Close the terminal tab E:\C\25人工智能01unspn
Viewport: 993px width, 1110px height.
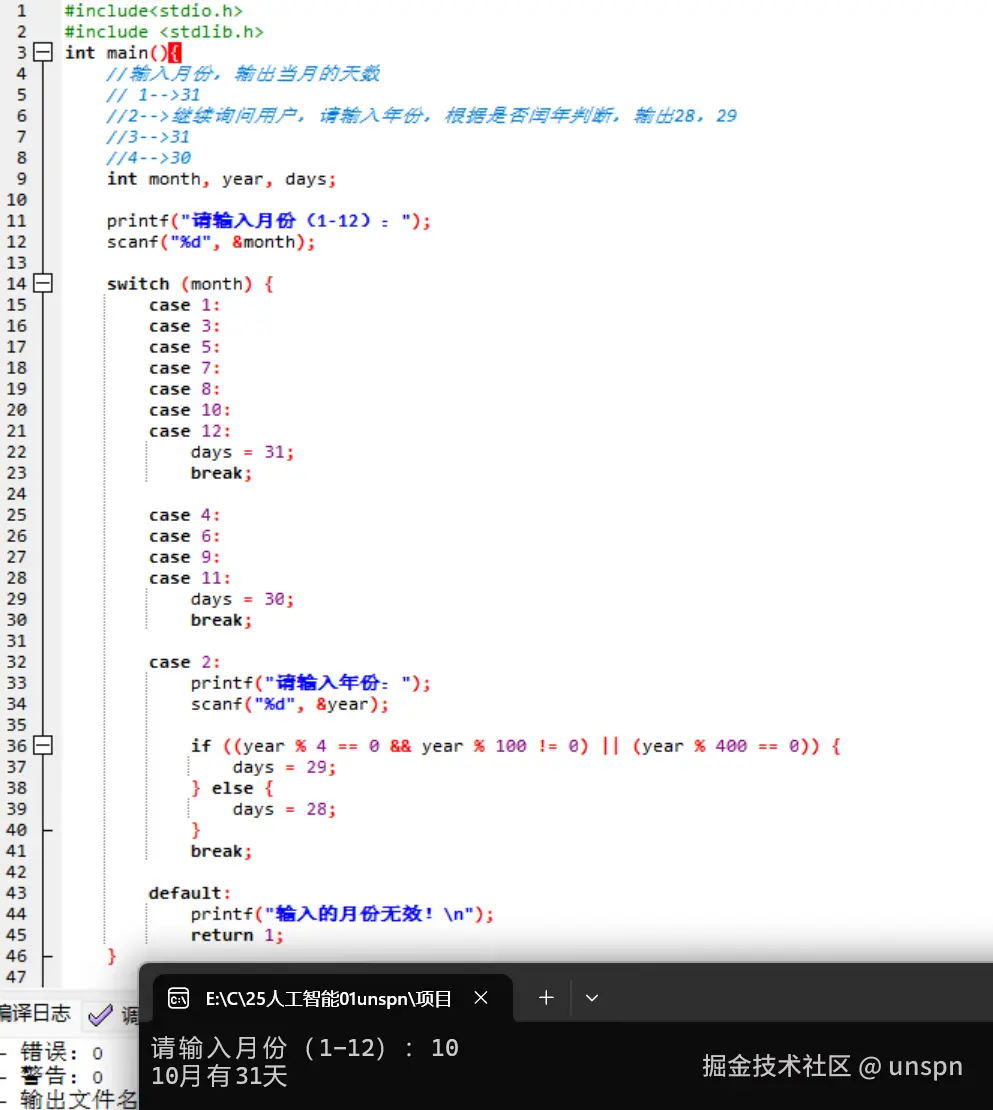click(481, 998)
